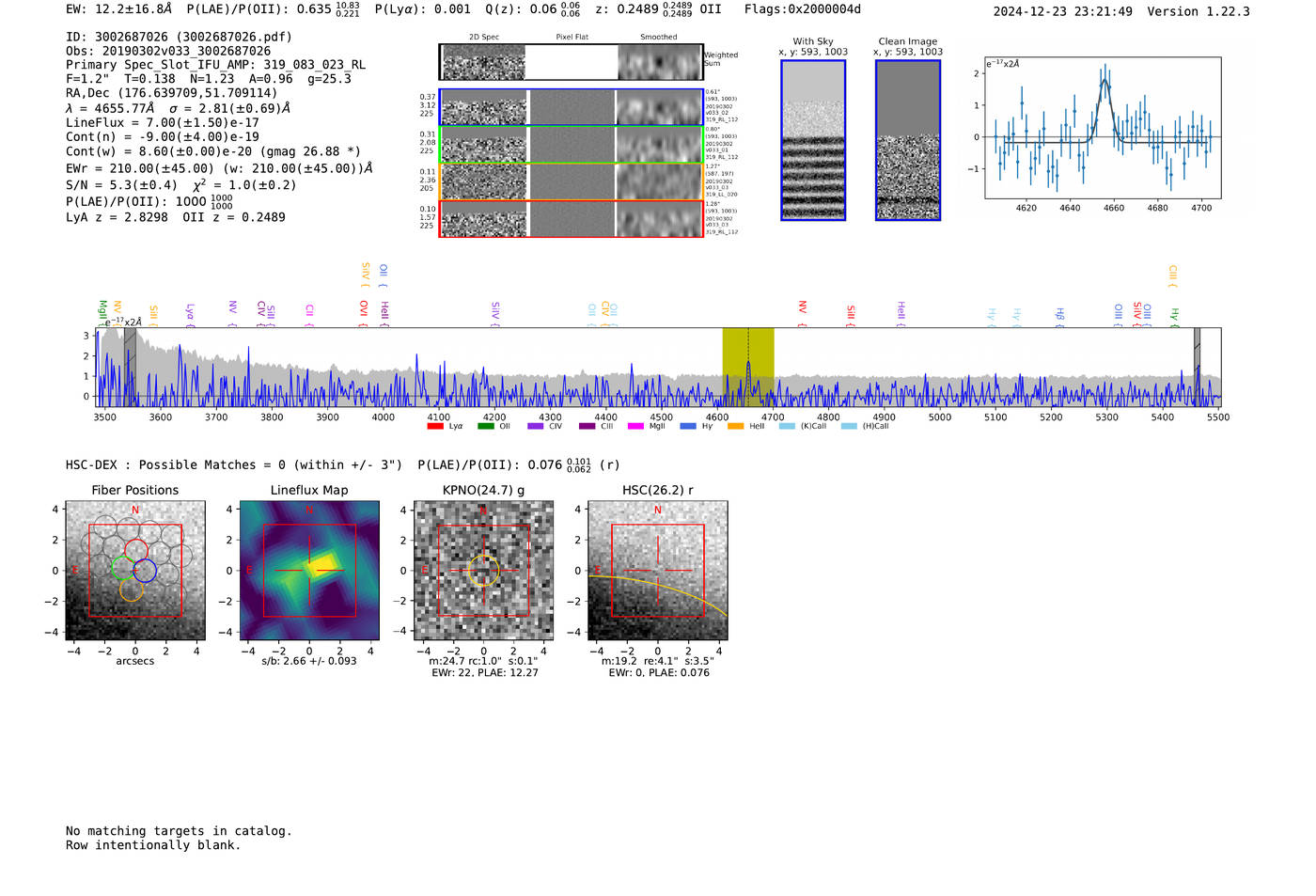Click the EWr: 22, PLAE: 12.27 caption
This screenshot has width=1316, height=896.
485,673
